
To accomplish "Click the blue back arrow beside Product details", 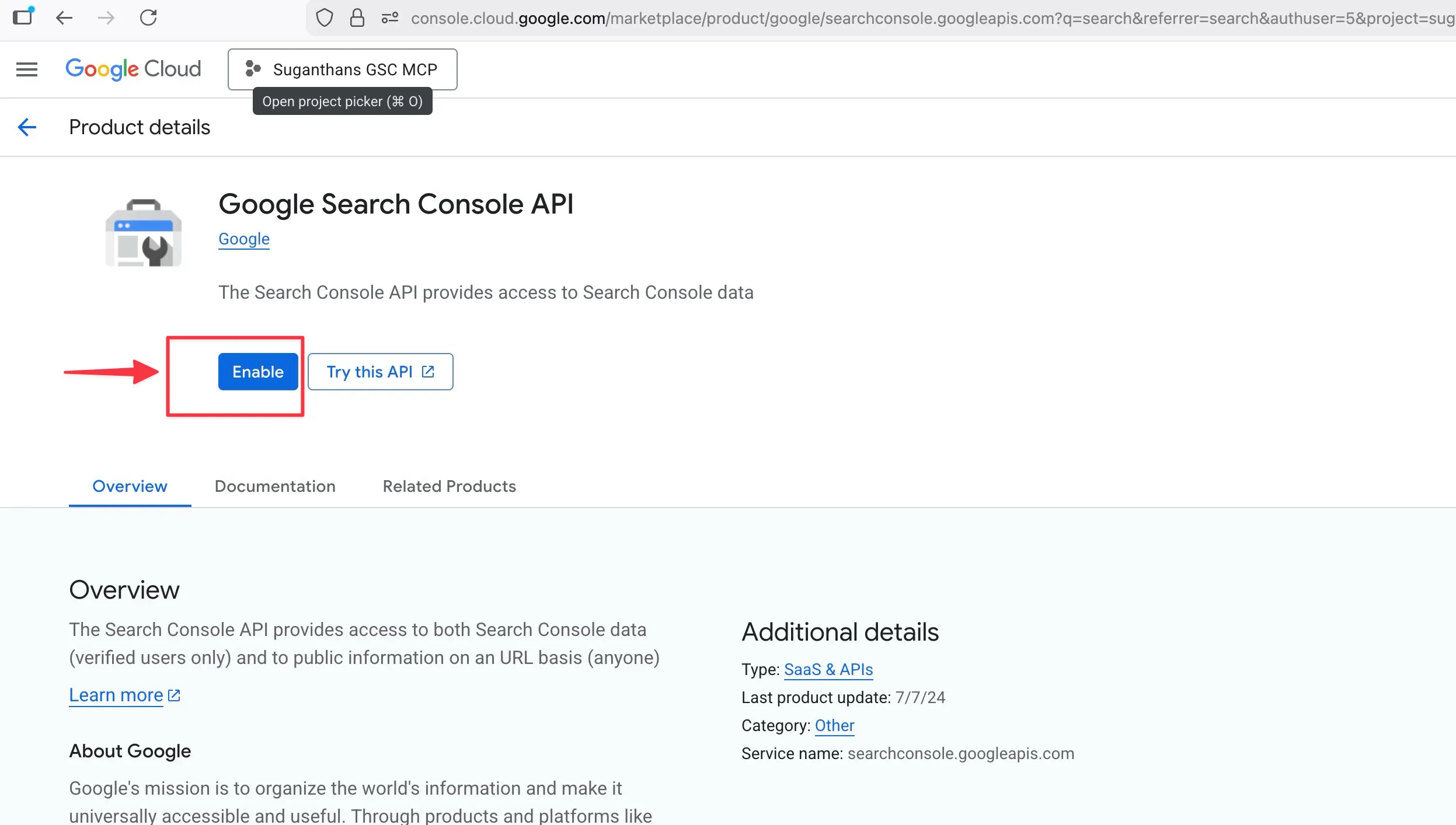I will pyautogui.click(x=27, y=127).
